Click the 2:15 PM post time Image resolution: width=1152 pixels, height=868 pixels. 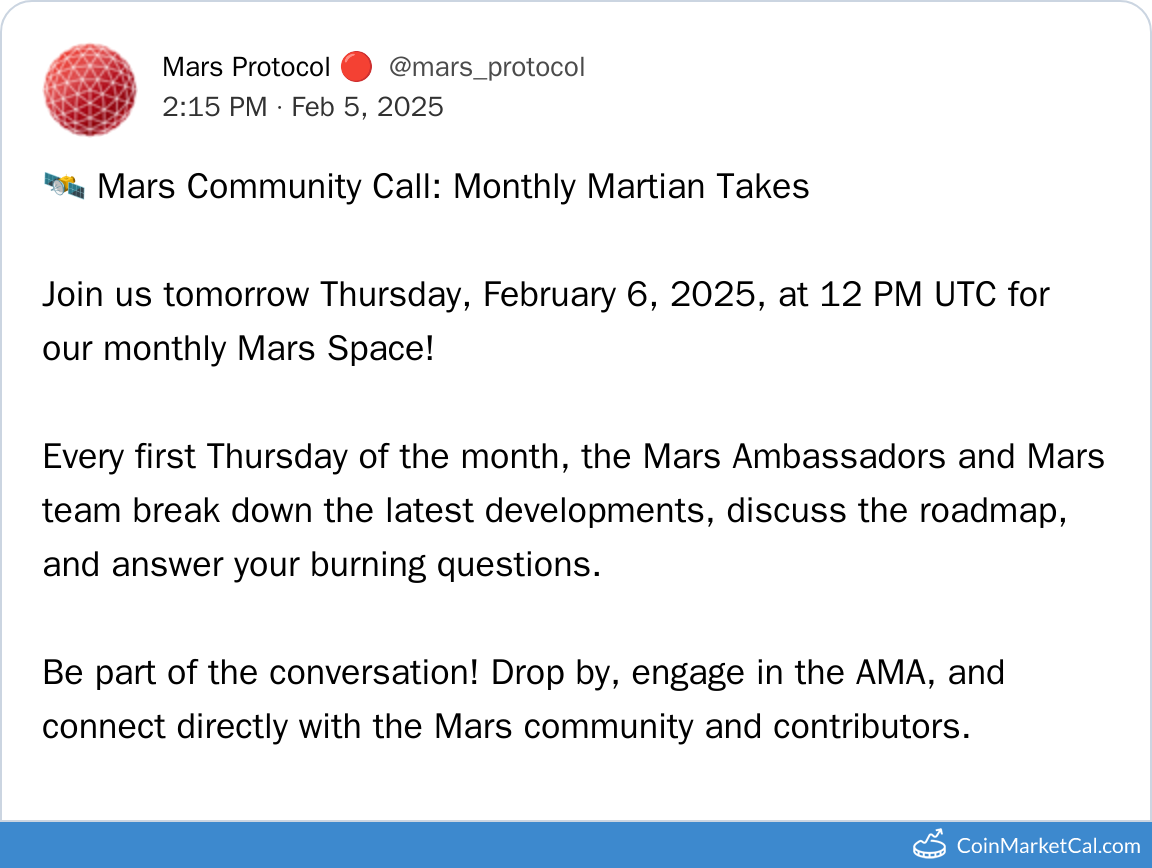[214, 107]
